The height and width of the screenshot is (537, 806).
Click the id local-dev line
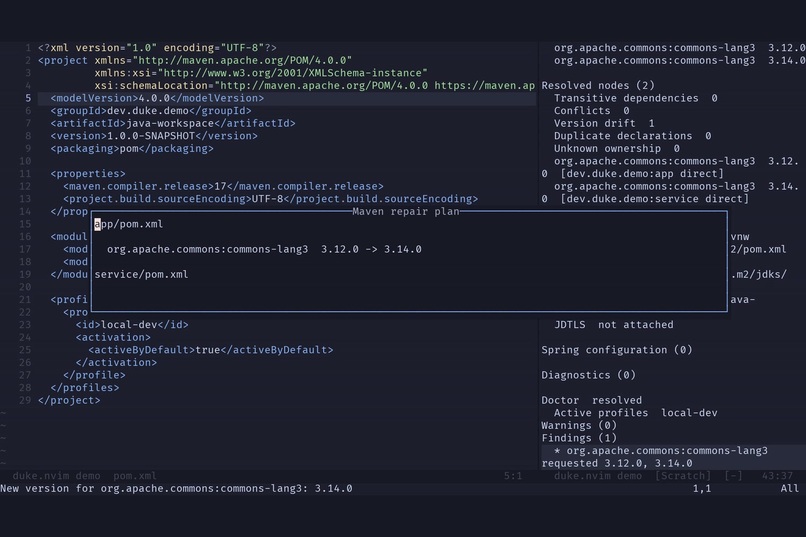[x=132, y=325]
